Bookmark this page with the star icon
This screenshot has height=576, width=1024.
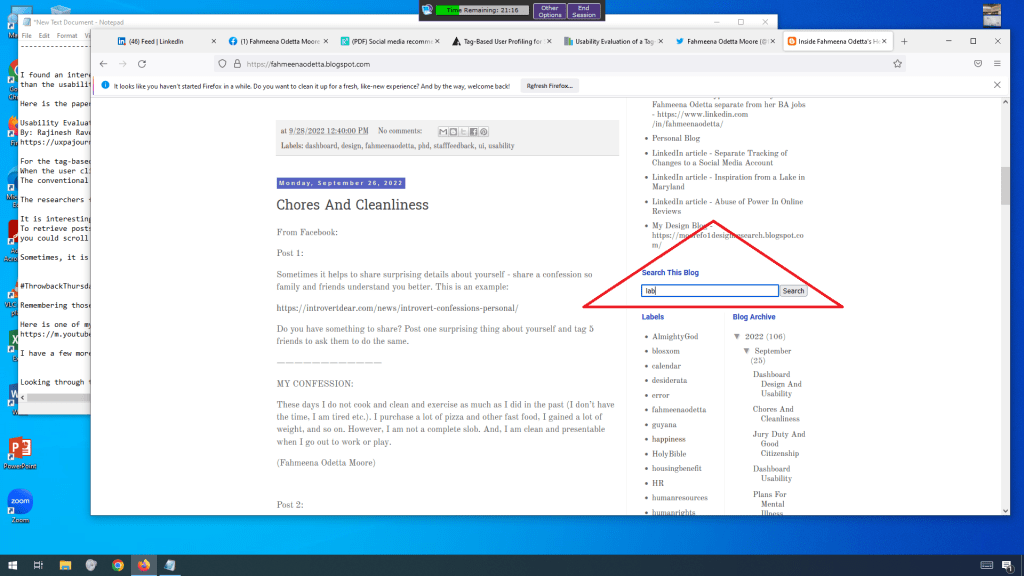[x=898, y=63]
